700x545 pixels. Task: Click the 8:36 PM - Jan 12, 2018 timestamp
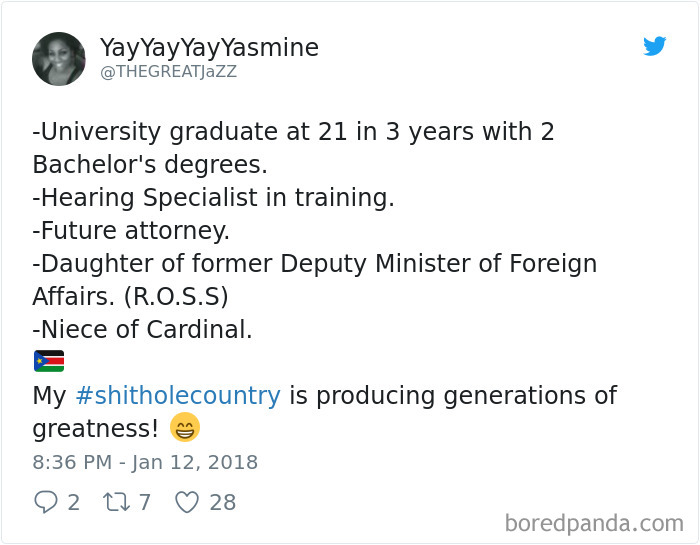[145, 462]
